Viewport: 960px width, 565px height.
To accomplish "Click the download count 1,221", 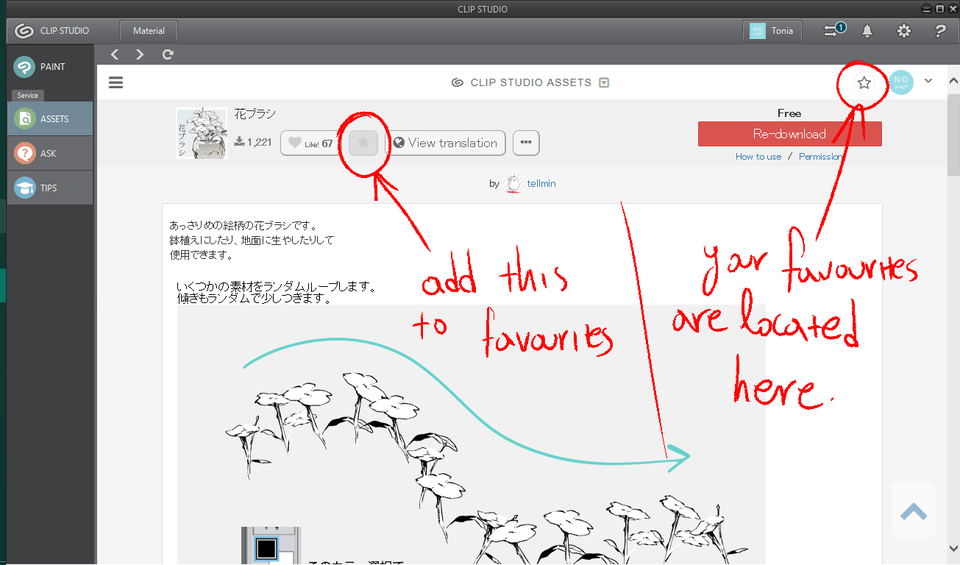I will (x=253, y=142).
